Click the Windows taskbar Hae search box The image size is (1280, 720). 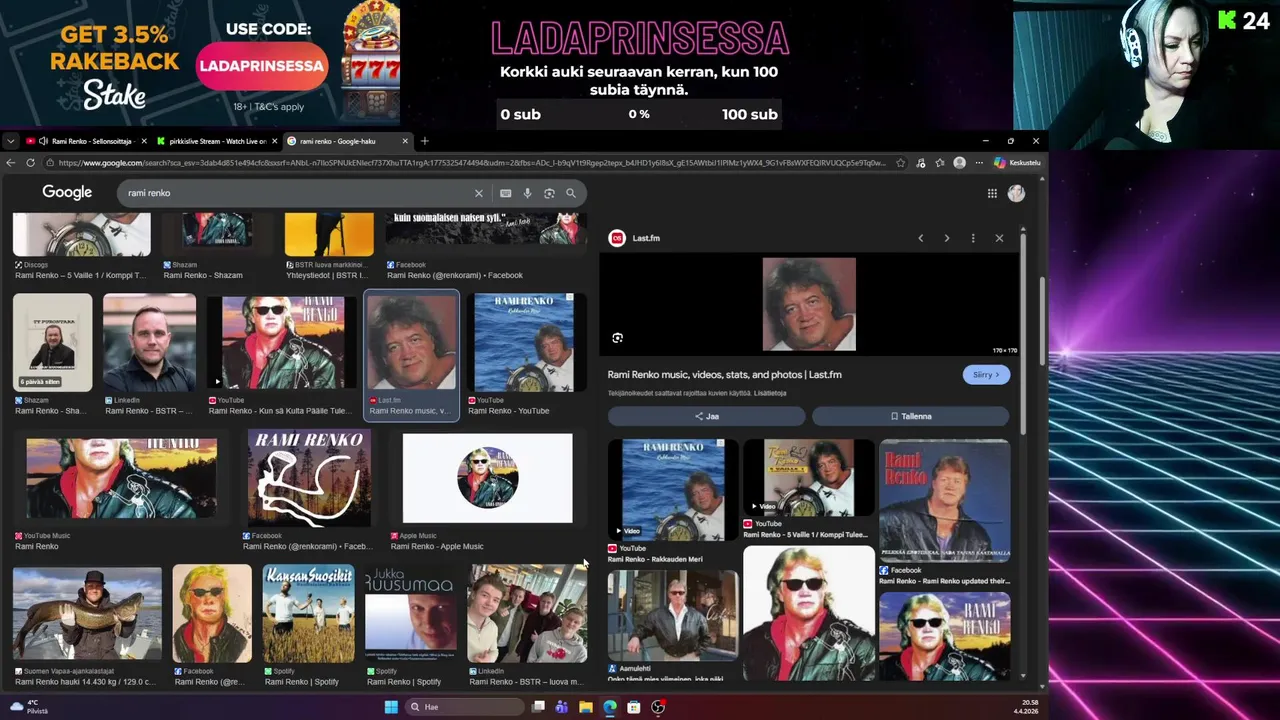pyautogui.click(x=465, y=707)
